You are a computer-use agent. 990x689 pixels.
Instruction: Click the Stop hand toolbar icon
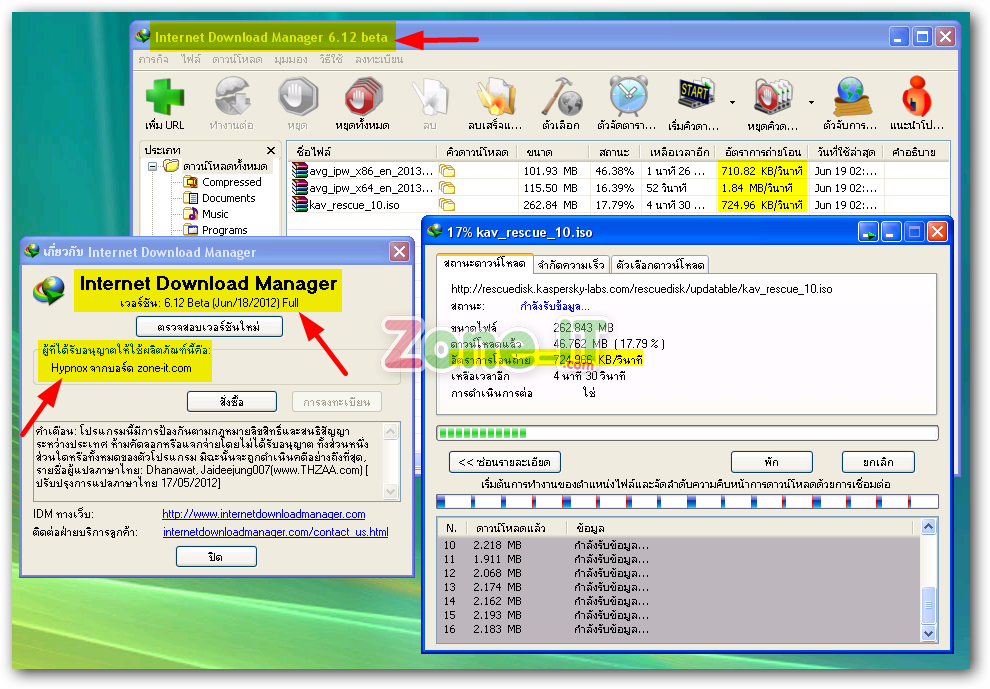tap(297, 97)
